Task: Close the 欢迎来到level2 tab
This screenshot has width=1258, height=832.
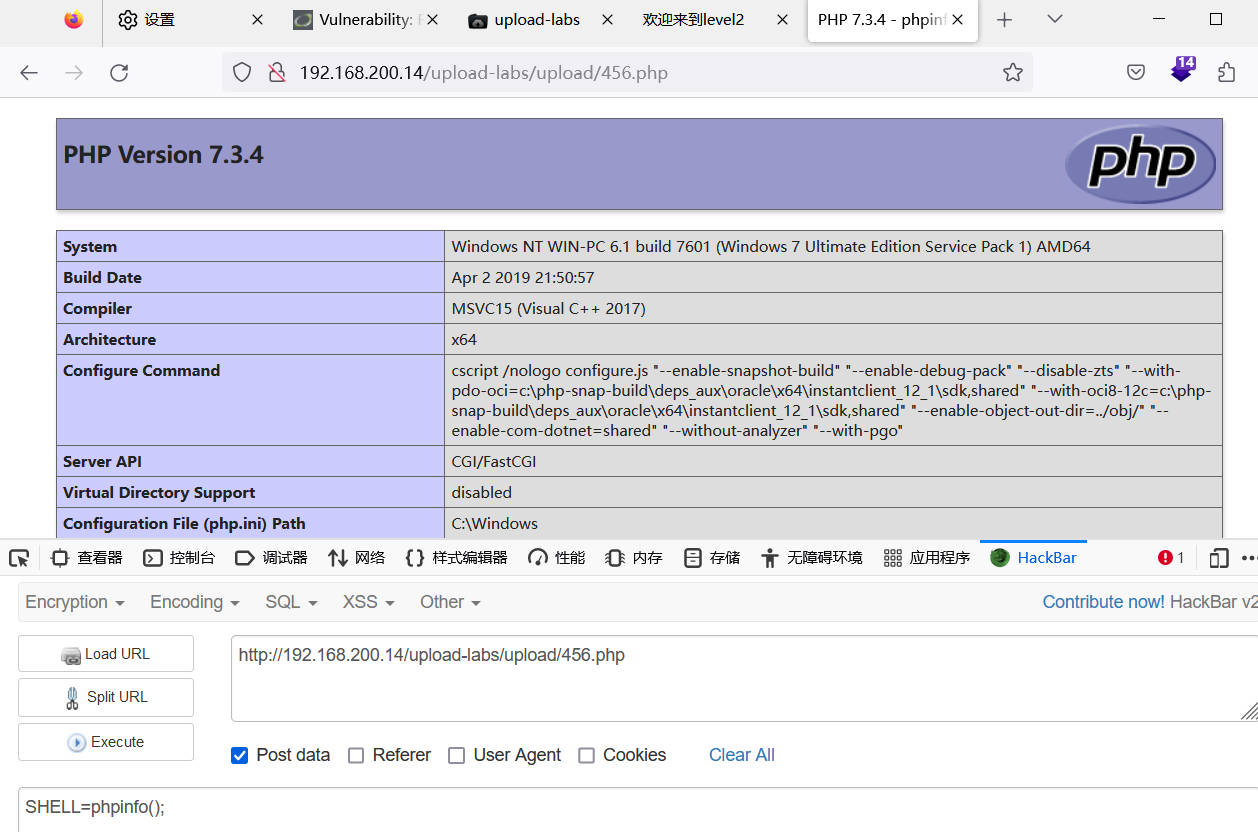Action: (783, 20)
